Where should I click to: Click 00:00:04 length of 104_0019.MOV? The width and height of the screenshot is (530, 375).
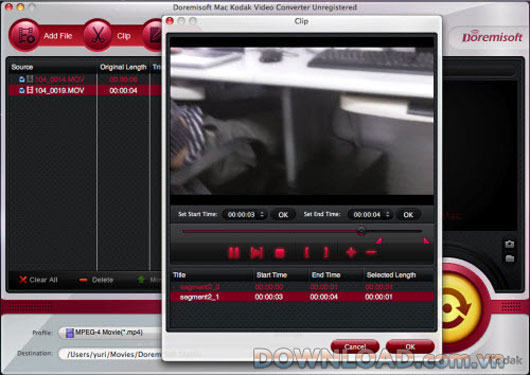click(123, 90)
